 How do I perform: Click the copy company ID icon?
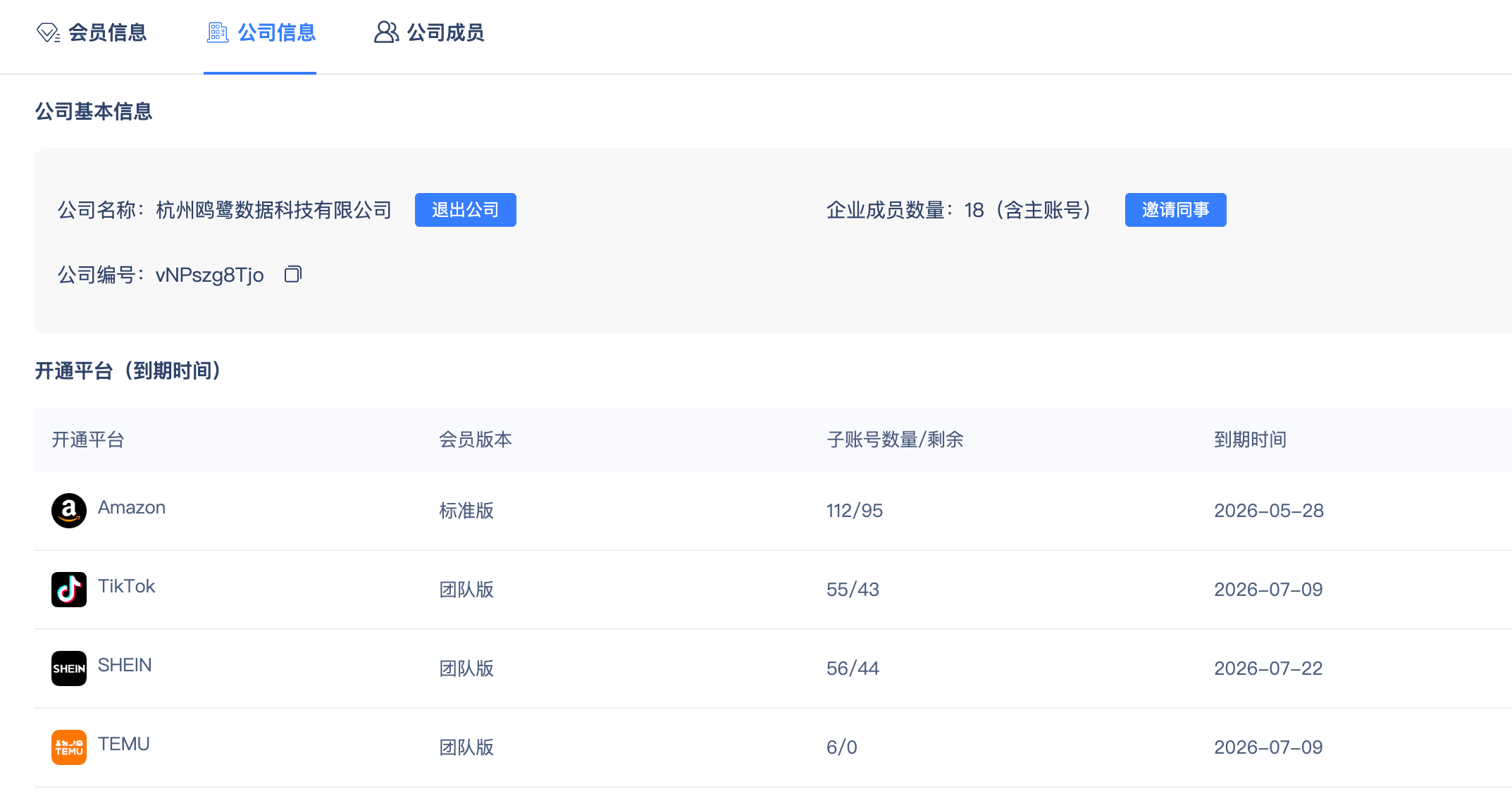292,274
